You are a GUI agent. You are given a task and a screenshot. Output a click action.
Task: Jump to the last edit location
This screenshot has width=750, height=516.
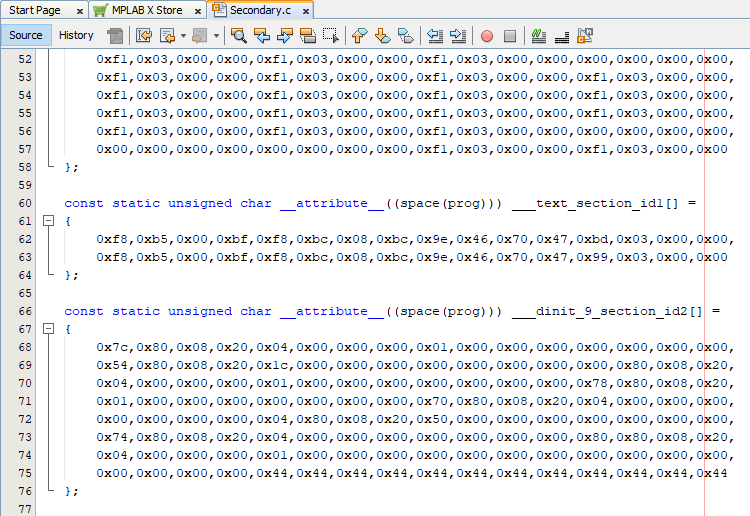[x=144, y=35]
